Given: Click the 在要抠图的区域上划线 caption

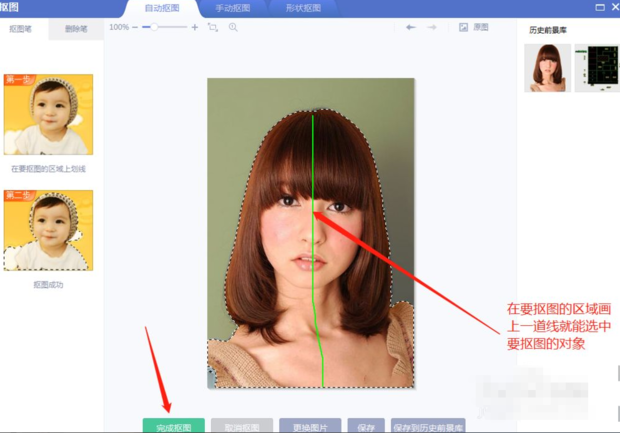Looking at the screenshot, I should tap(48, 169).
